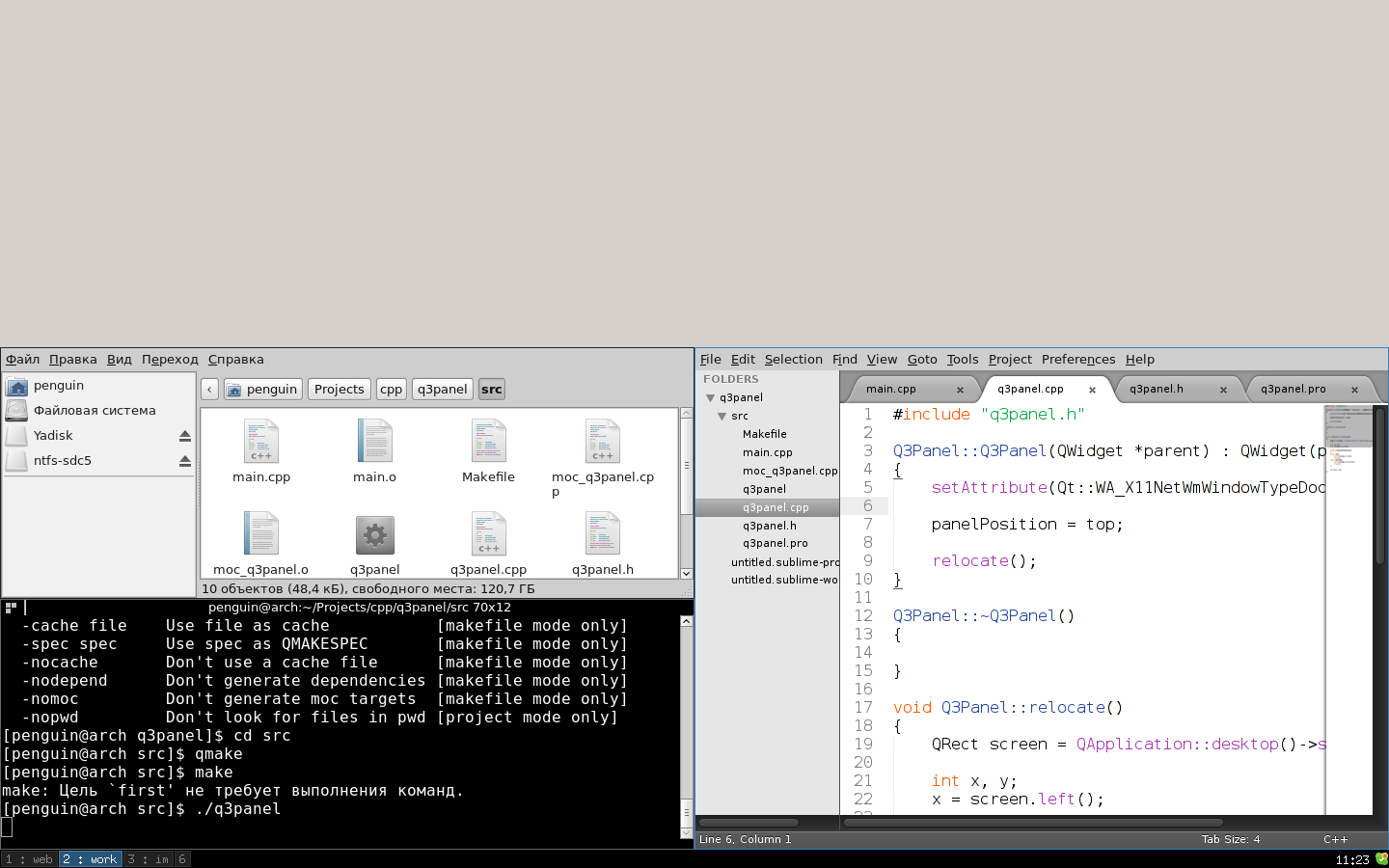Eject the ntfs-sdc5 volume
The width and height of the screenshot is (1389, 868).
pos(185,461)
